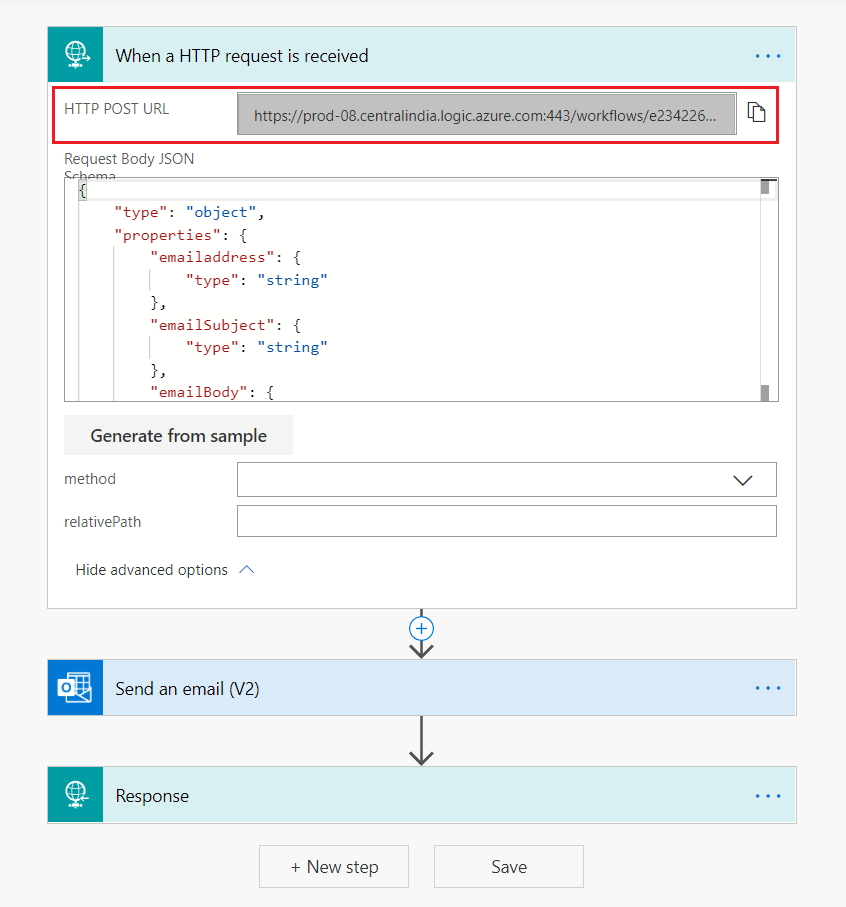Viewport: 846px width, 907px height.
Task: Select the HTTP POST URL text field
Action: (486, 115)
